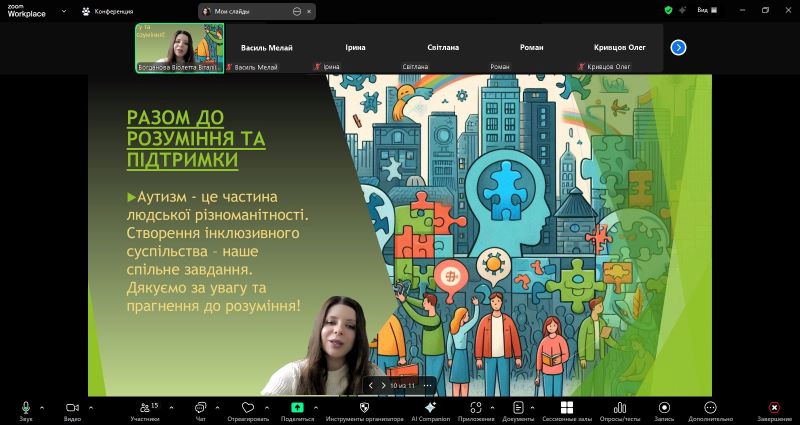The image size is (800, 425).
Task: Go to previous slide arrow in slide controls
Action: [371, 386]
